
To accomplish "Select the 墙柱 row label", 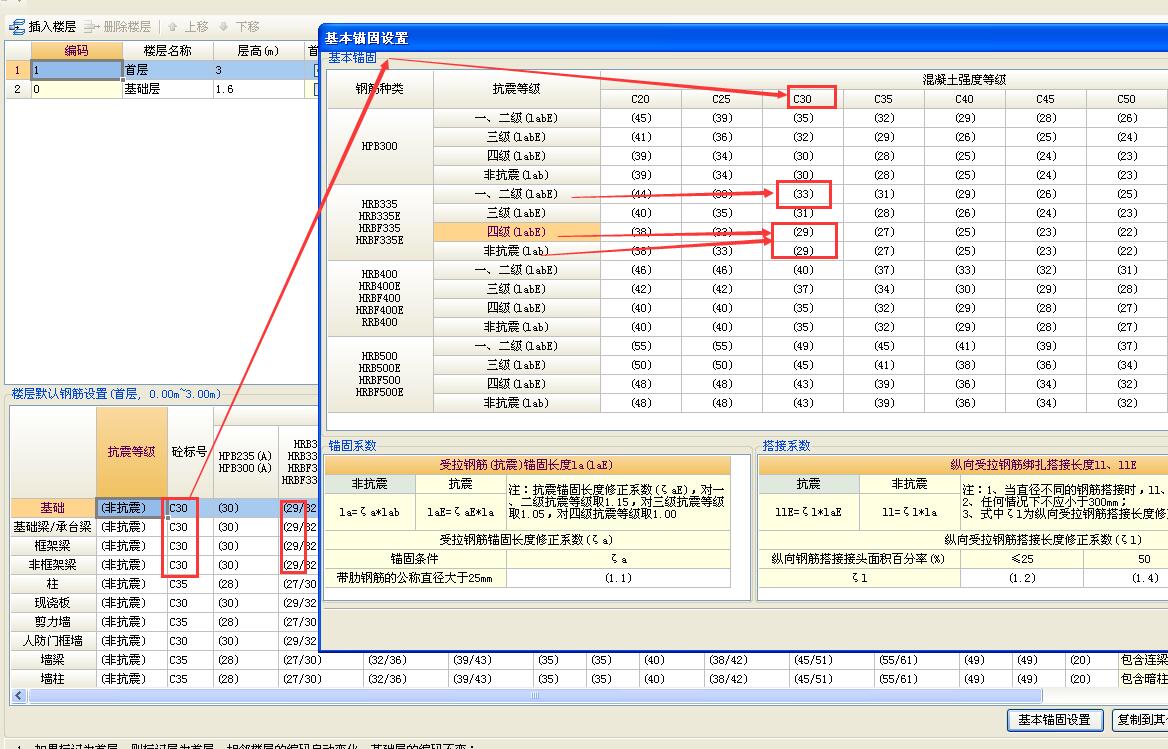I will [52, 679].
